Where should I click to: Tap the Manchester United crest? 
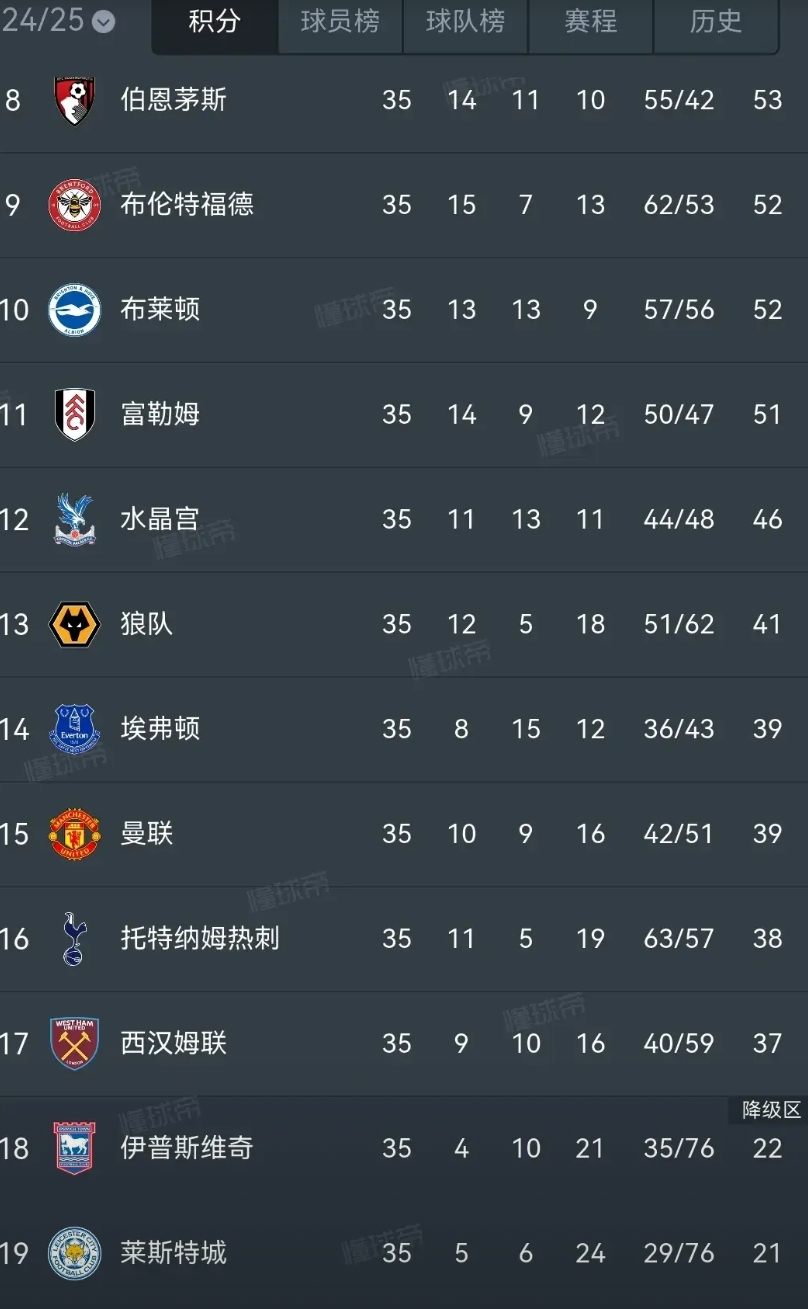[x=75, y=834]
